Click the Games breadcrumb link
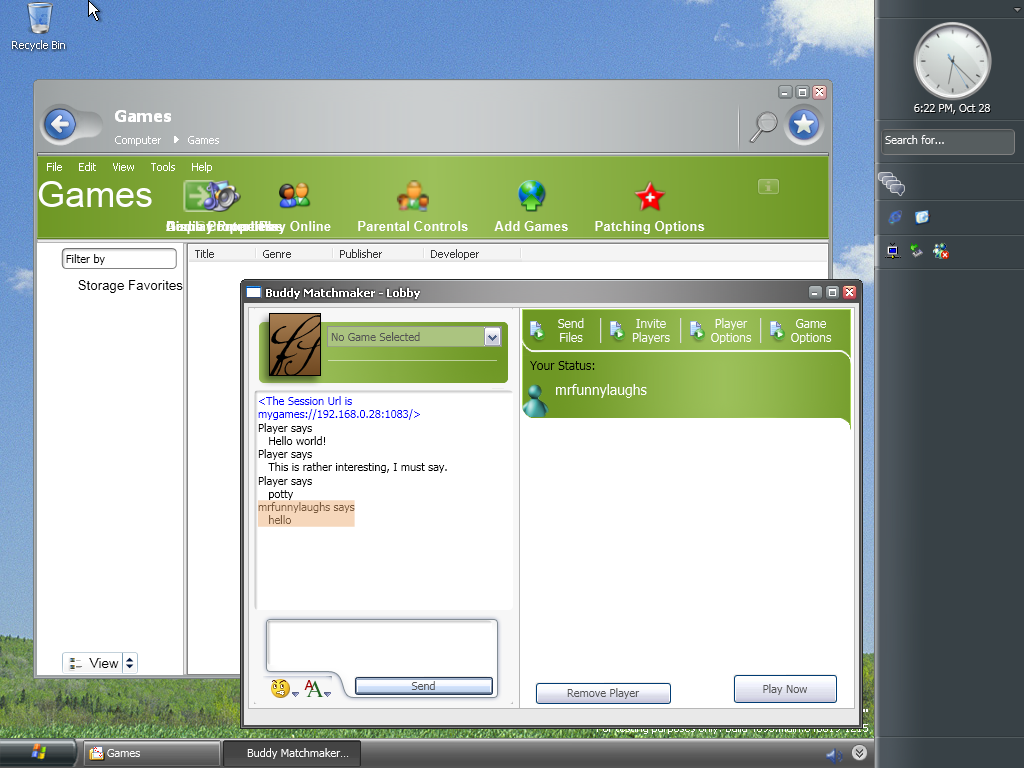Viewport: 1024px width, 768px height. pos(203,140)
